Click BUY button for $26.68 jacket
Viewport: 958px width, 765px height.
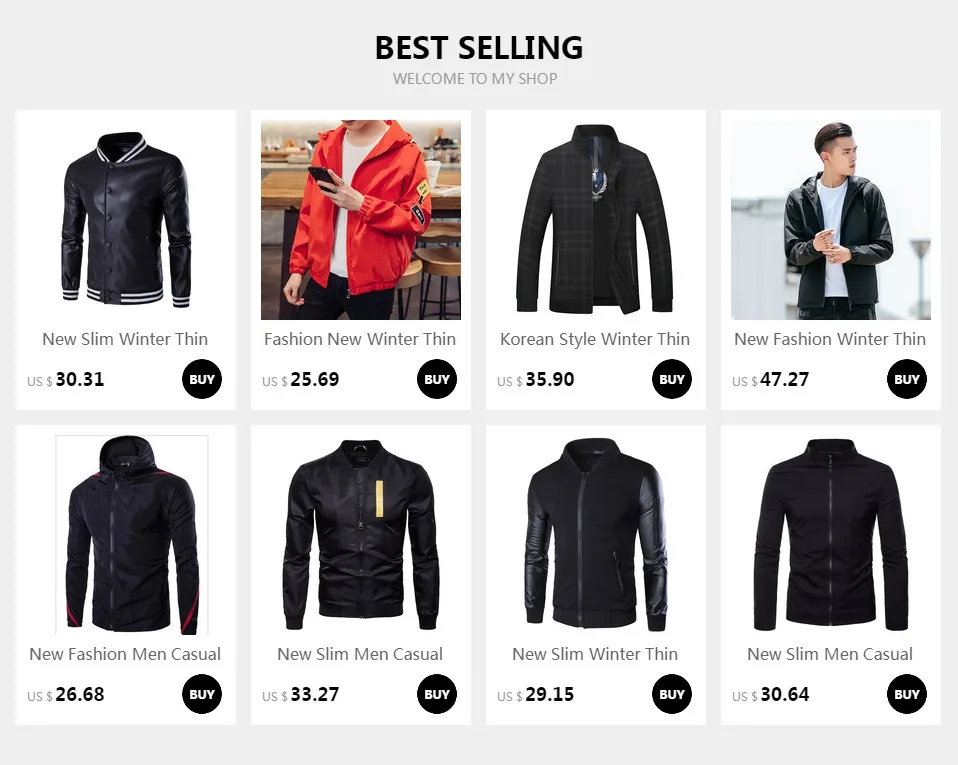pos(202,694)
